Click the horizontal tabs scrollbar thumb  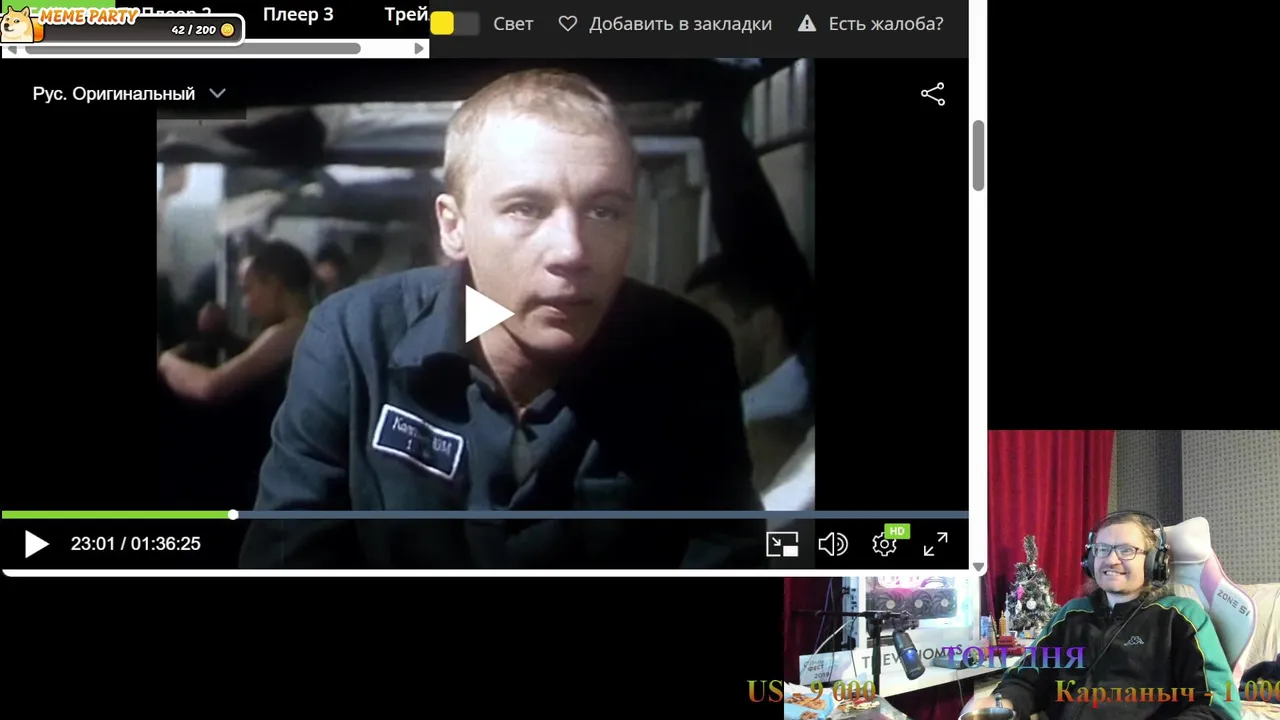click(193, 48)
